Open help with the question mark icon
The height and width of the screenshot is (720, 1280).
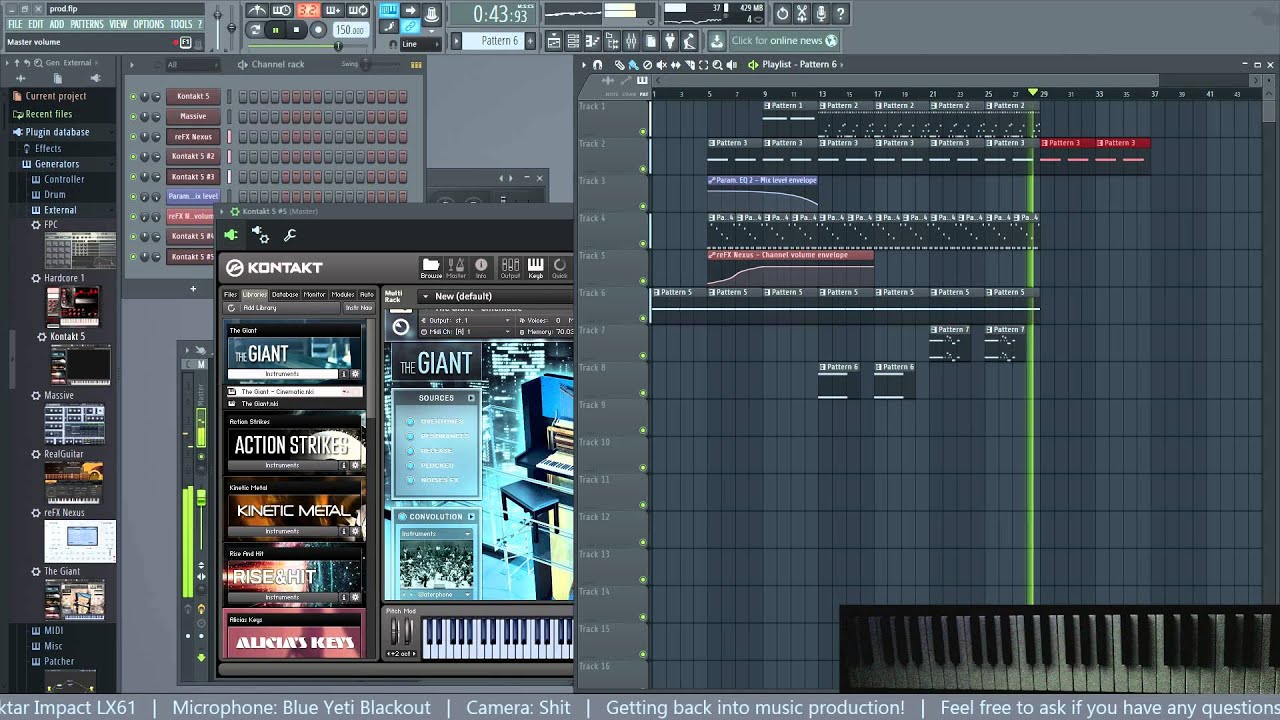click(x=841, y=14)
